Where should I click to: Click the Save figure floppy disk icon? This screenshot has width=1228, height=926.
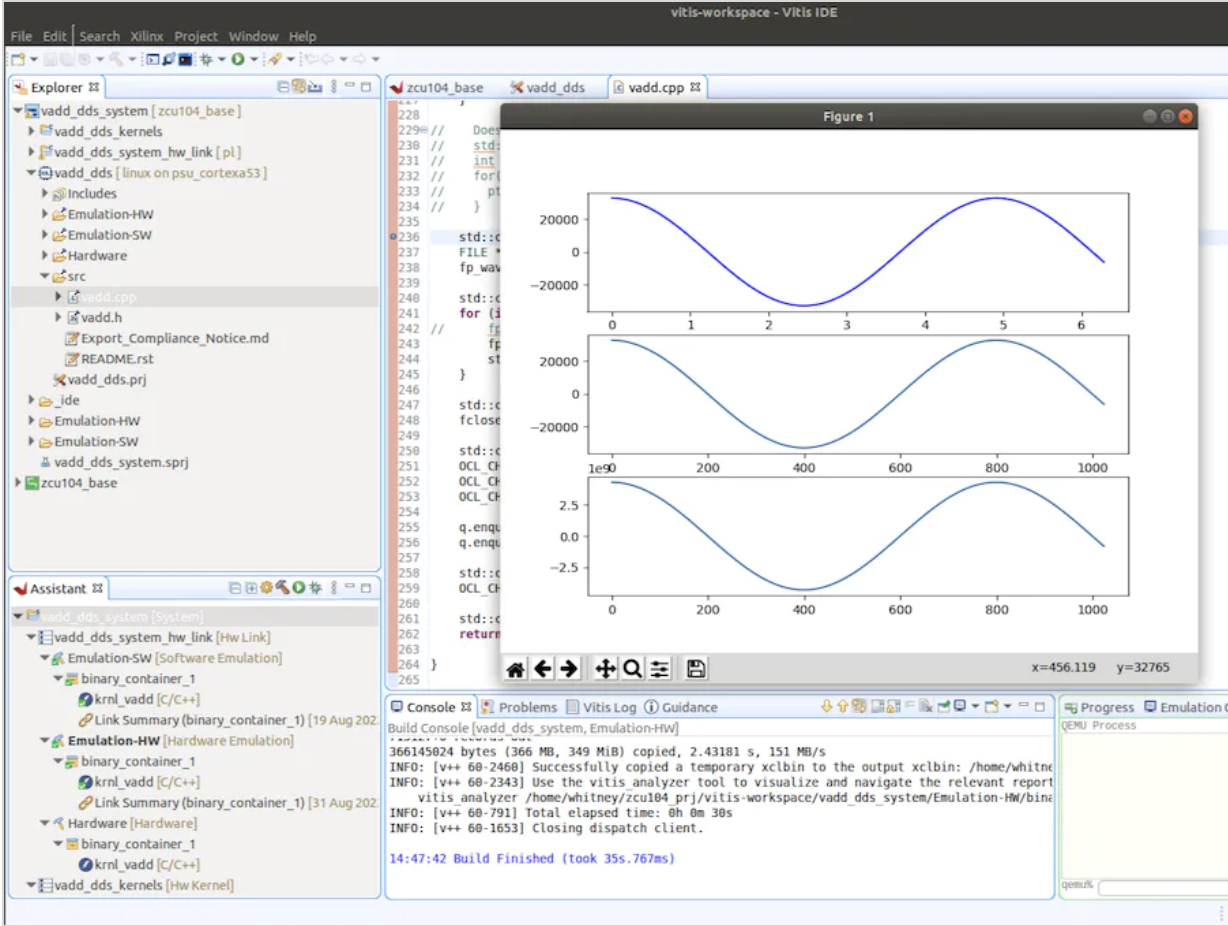click(x=697, y=669)
